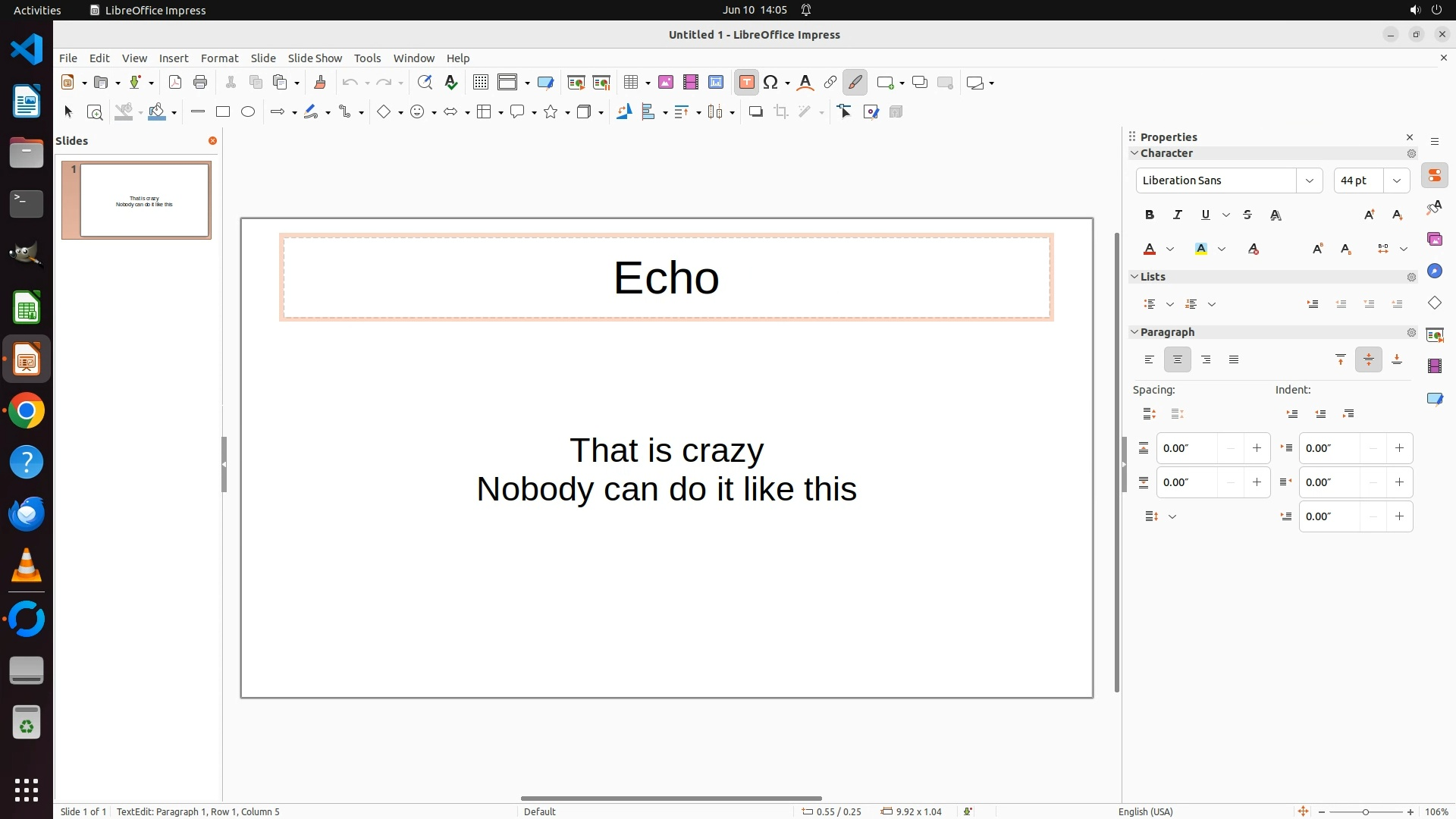Select the Rectangle drawing tool
Image resolution: width=1456 pixels, height=819 pixels.
[x=222, y=112]
